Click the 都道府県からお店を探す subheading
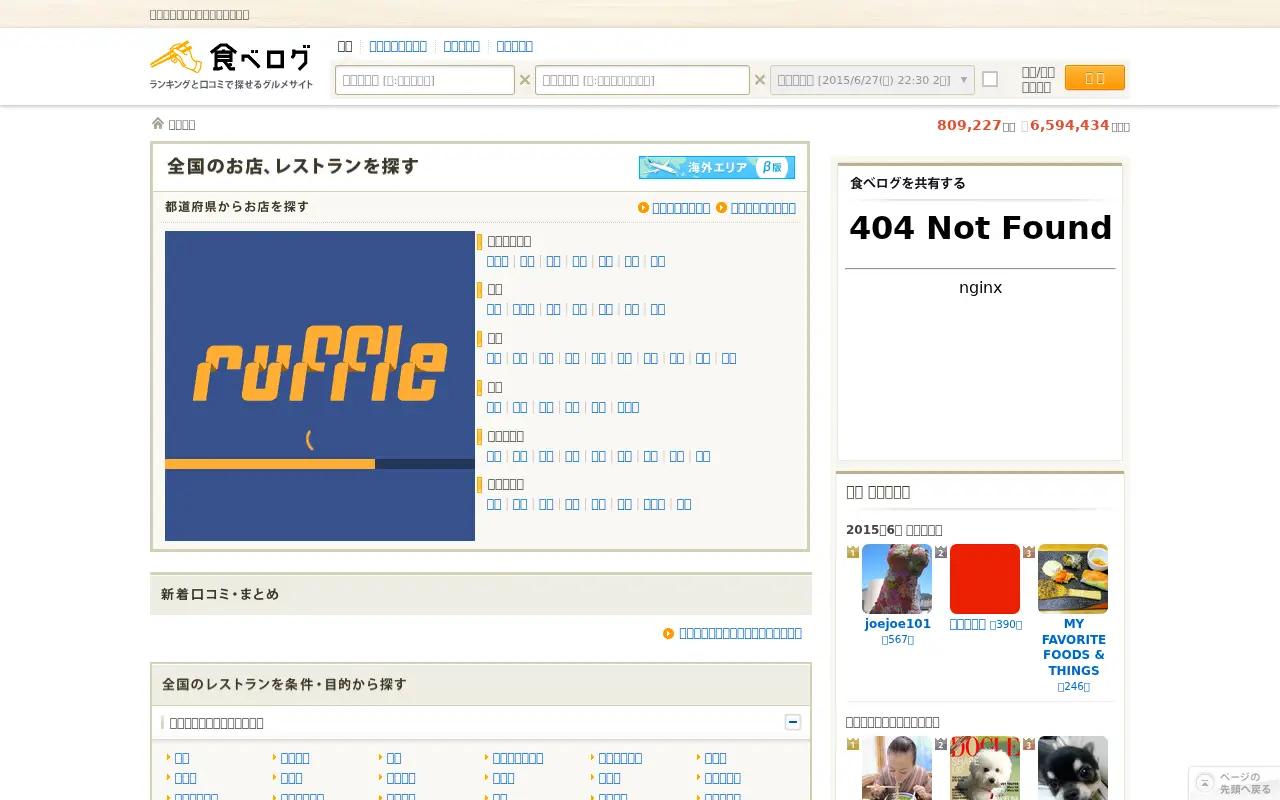This screenshot has height=800, width=1280. pos(237,207)
